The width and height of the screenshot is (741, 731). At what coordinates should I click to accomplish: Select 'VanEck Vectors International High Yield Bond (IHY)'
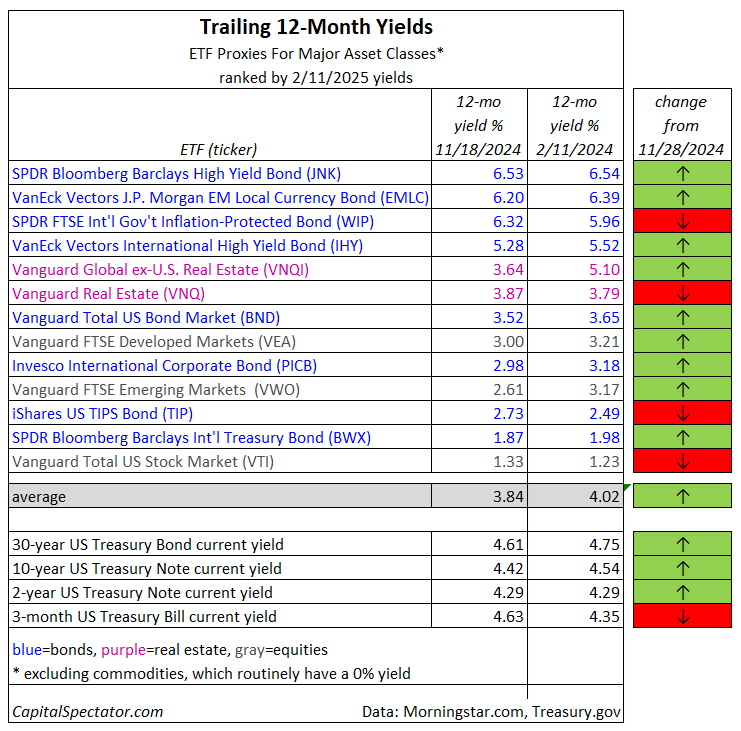[188, 246]
